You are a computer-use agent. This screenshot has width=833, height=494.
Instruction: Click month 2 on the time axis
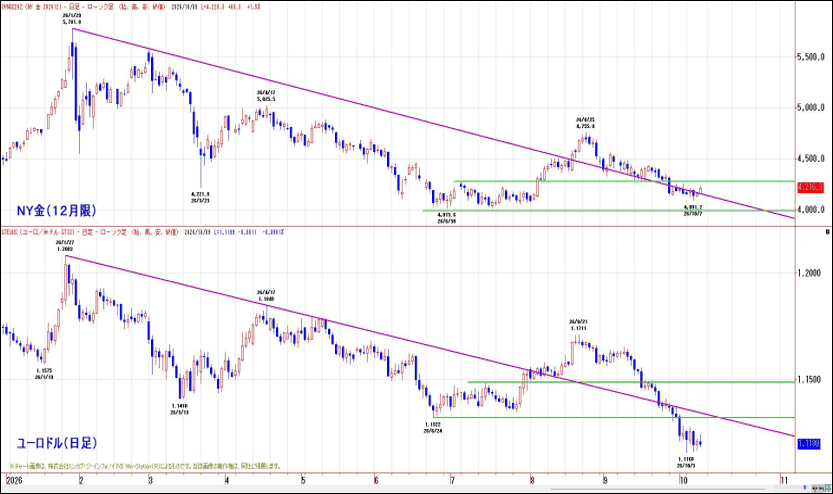coord(81,480)
